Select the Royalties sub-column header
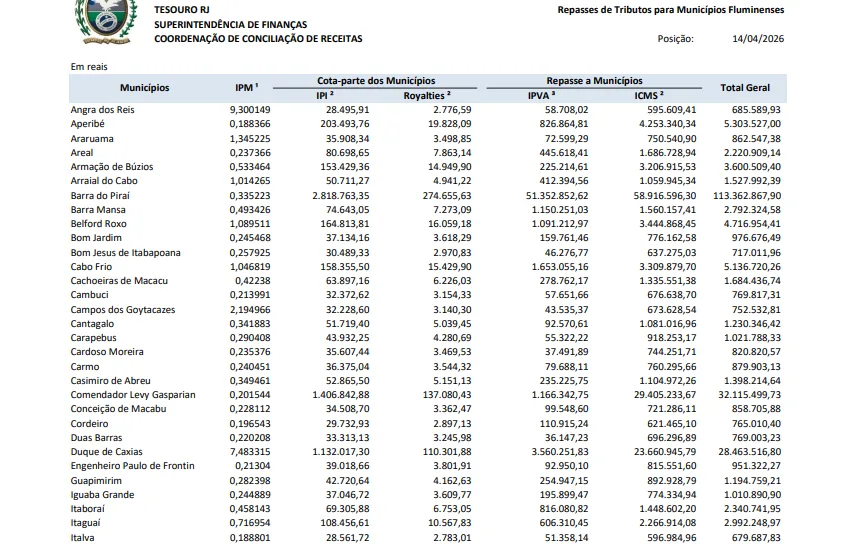This screenshot has height=546, width=859. [426, 95]
